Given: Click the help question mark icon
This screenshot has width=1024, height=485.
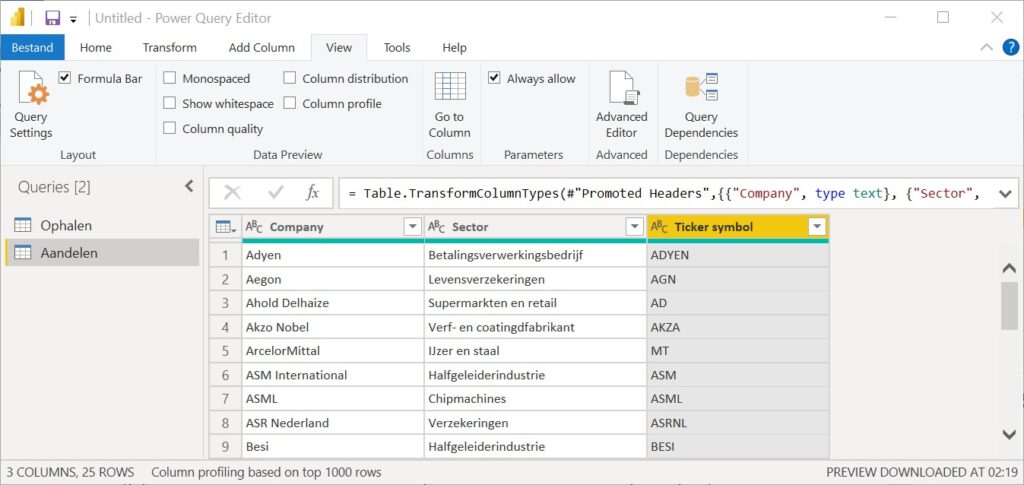Looking at the screenshot, I should pos(1010,47).
